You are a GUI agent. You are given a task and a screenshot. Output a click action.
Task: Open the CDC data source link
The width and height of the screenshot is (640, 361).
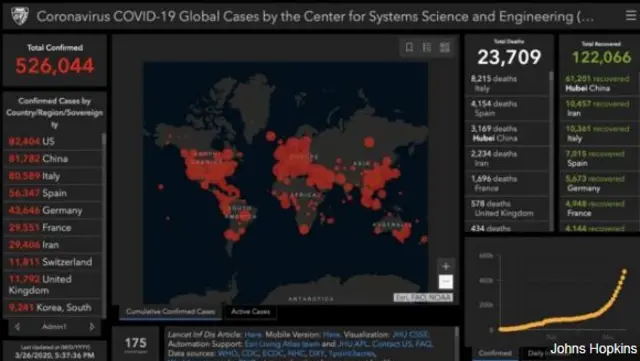[x=251, y=353]
